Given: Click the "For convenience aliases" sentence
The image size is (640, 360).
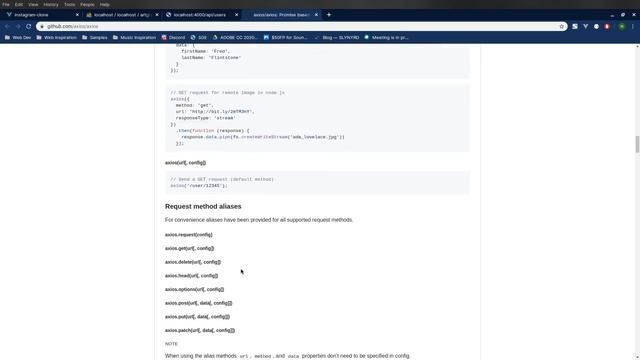Looking at the screenshot, I should click(x=259, y=220).
